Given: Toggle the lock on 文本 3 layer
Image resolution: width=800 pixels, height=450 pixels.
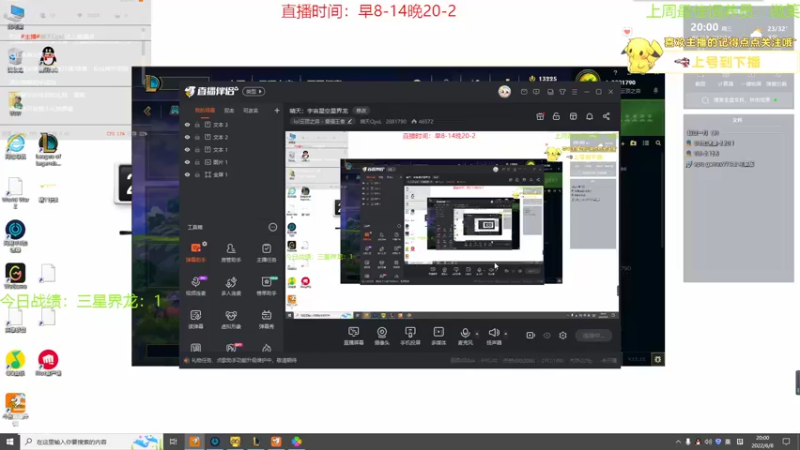Looking at the screenshot, I should click(197, 124).
